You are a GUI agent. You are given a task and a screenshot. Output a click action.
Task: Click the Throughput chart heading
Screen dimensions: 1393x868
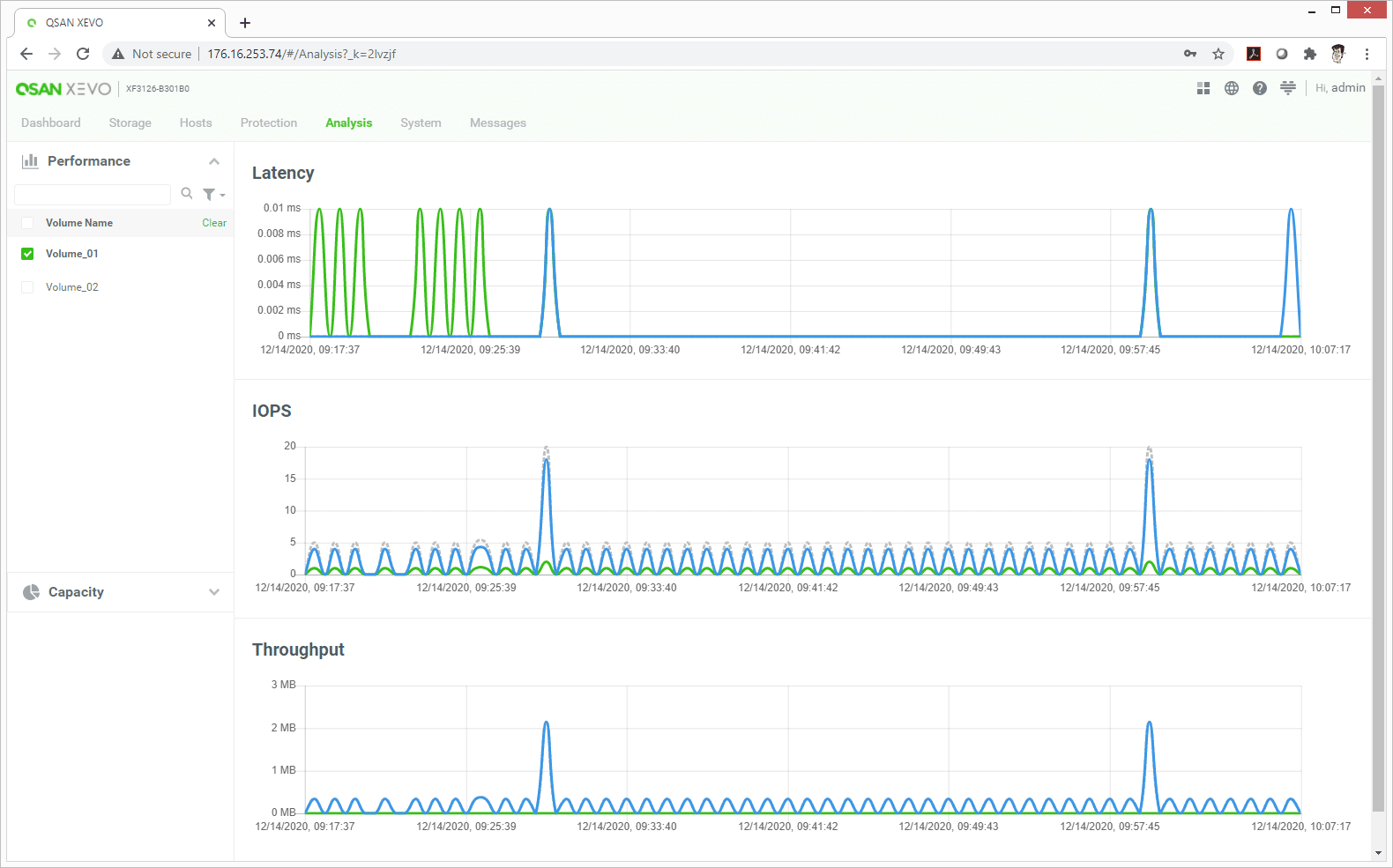coord(298,650)
